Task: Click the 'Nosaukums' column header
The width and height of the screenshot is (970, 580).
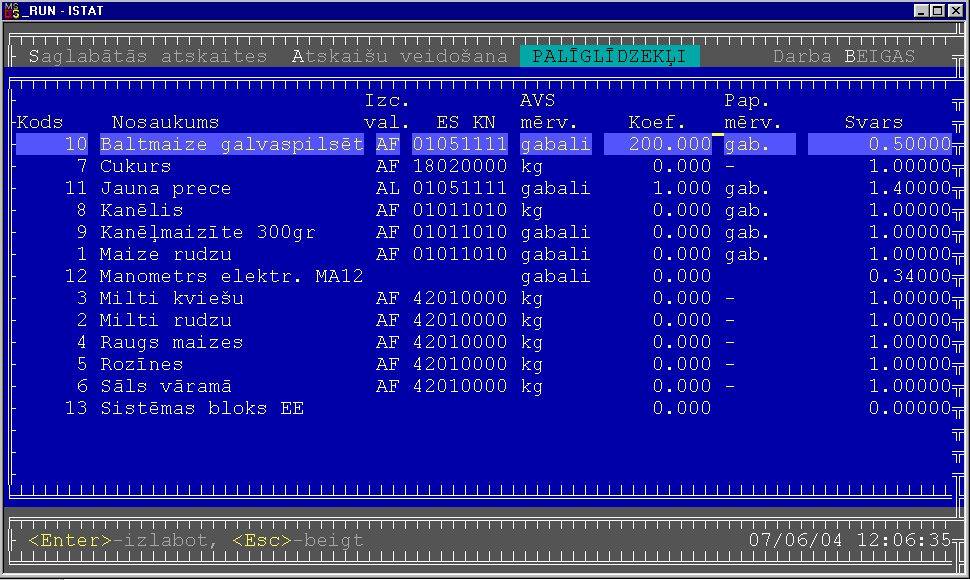Action: [165, 122]
